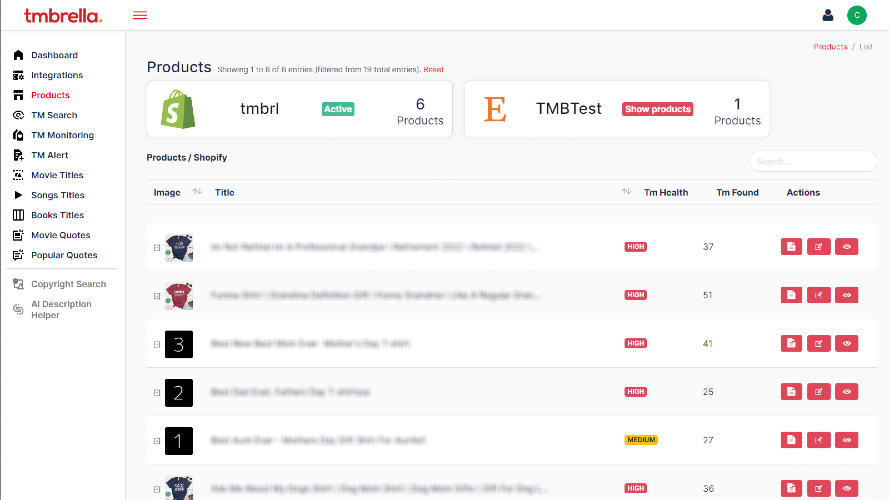Screen dimensions: 889x500
Task: Toggle the eye icon for the row with 27 found
Action: [847, 440]
